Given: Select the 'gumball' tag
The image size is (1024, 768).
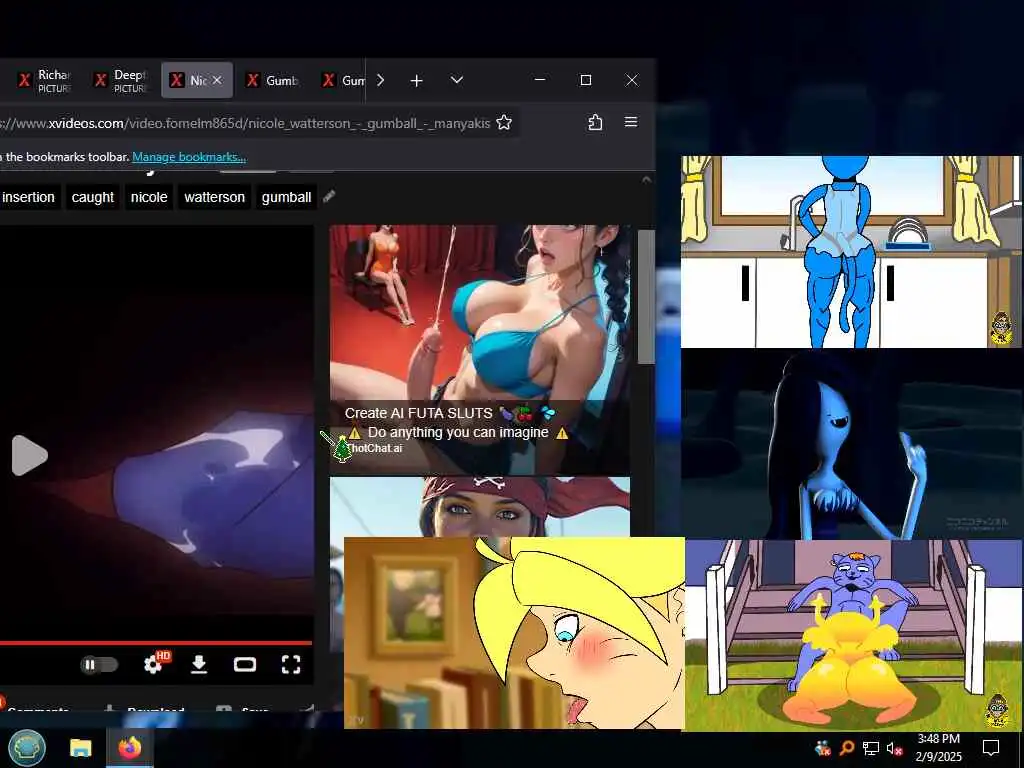Looking at the screenshot, I should click(286, 197).
